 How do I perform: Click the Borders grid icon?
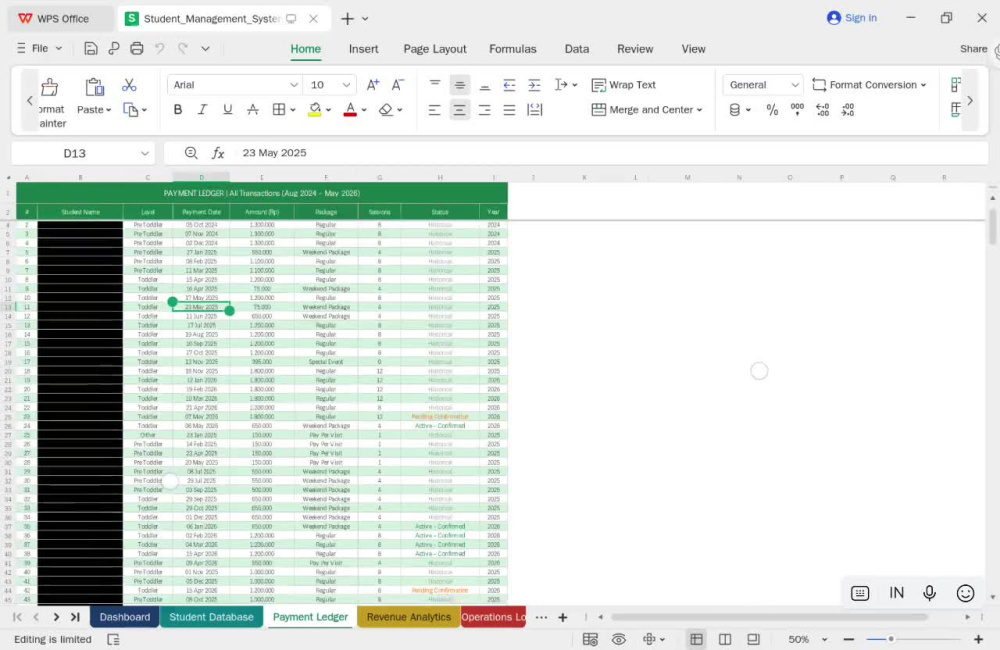(x=279, y=110)
